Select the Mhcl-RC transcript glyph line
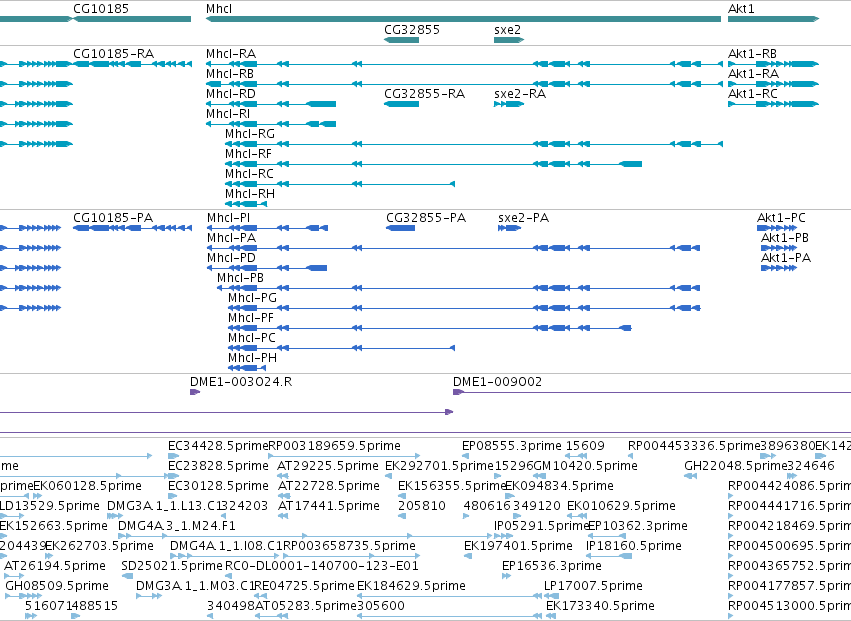The height and width of the screenshot is (621, 851). pos(340,184)
